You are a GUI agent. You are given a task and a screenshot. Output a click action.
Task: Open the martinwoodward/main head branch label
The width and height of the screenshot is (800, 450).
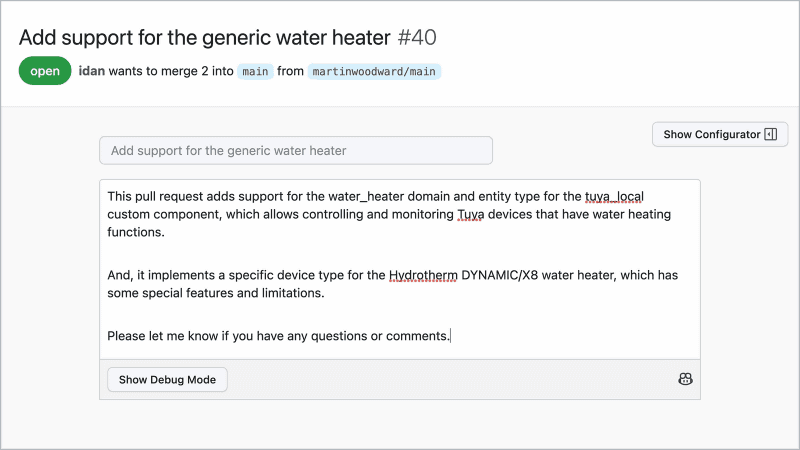375,72
